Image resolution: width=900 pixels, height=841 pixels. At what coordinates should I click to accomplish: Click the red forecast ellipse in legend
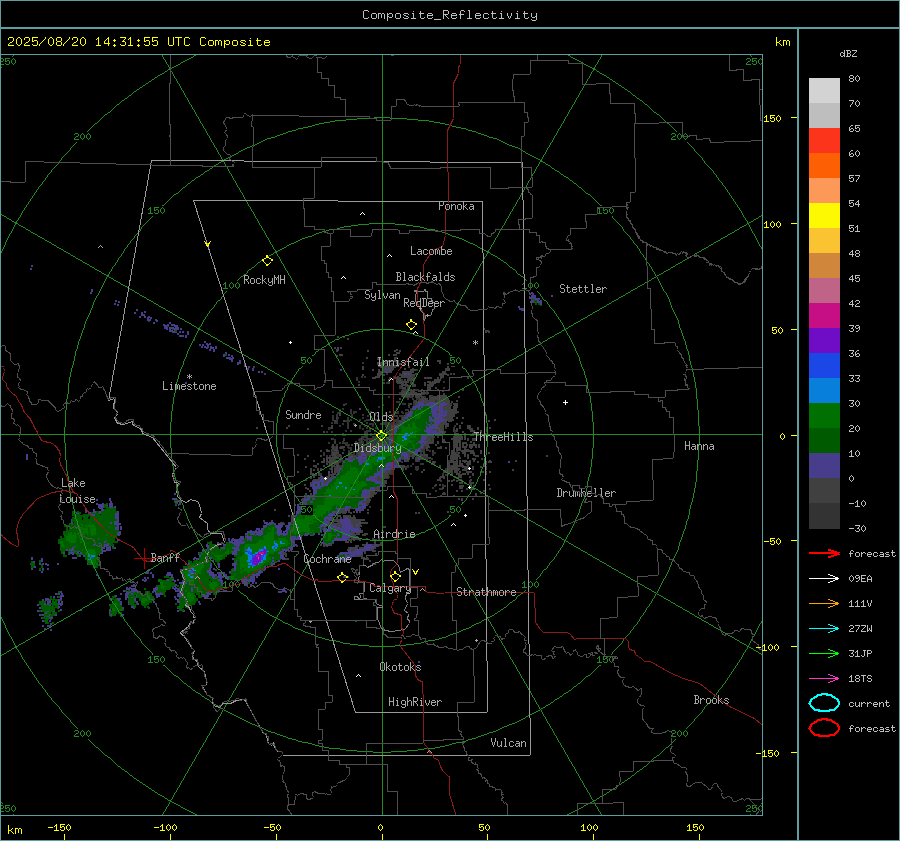[824, 728]
